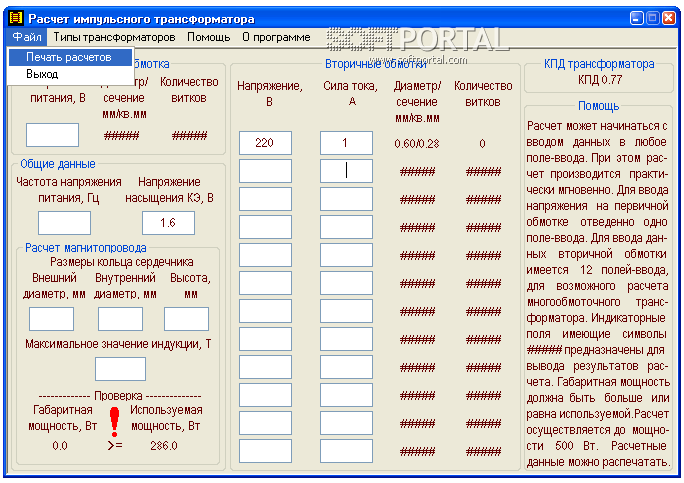Click the Расчет магнитопровода group label

pos(86,248)
